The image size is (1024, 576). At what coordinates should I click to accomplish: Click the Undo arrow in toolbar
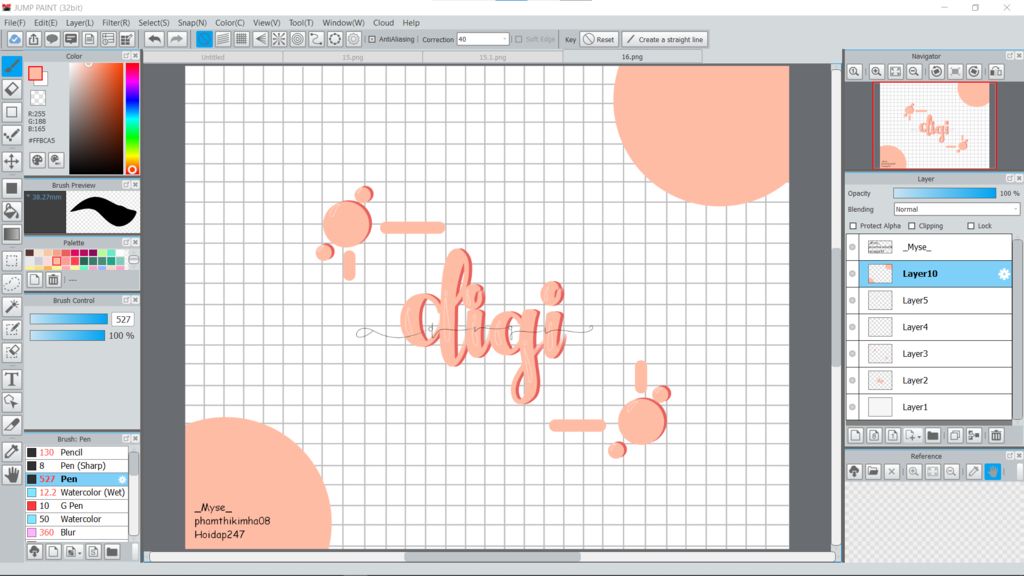coord(154,39)
